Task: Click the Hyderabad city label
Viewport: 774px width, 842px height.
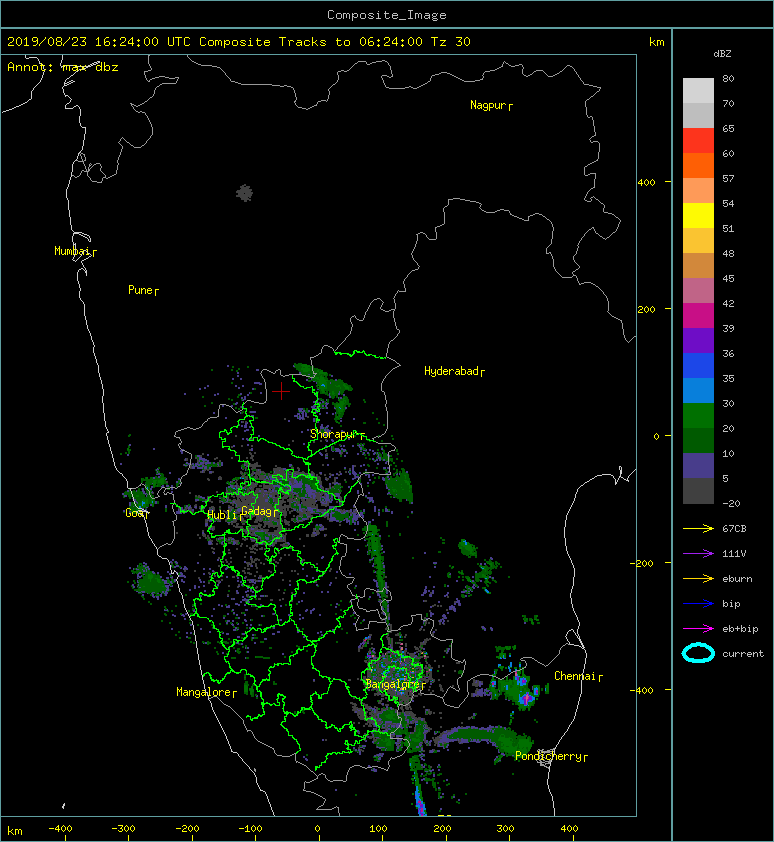Action: (451, 371)
